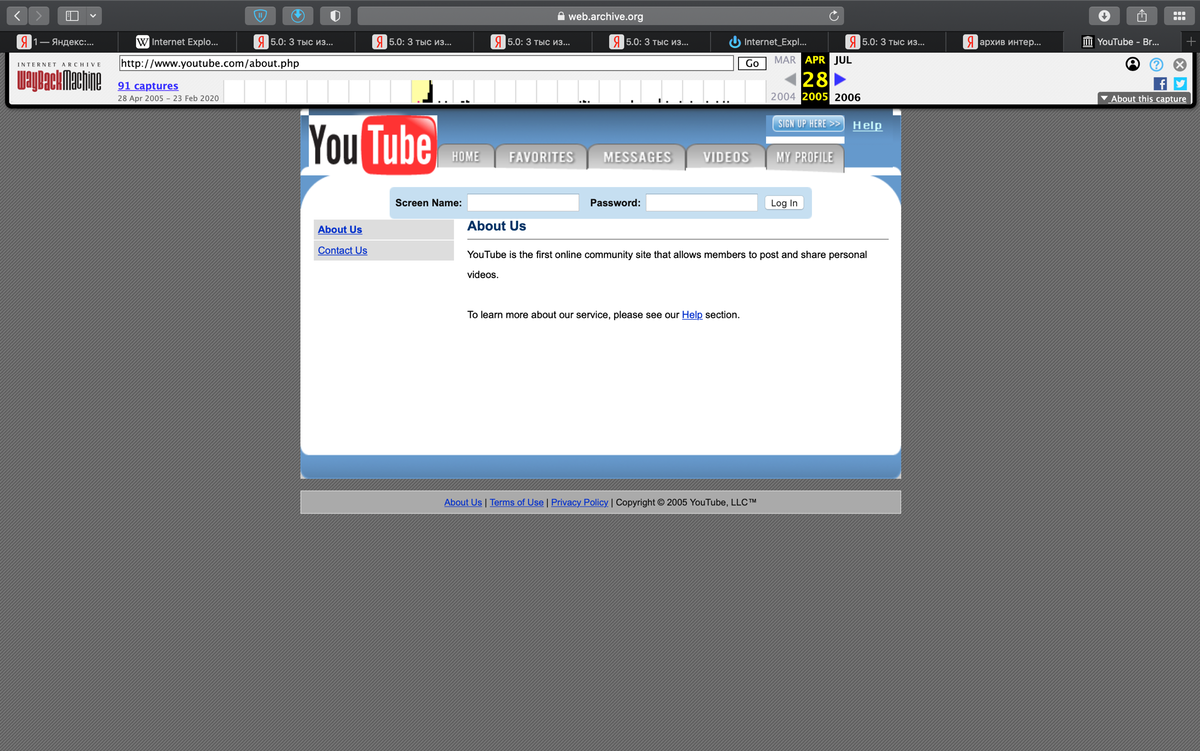Open the privacy shield icon beside address bar

tap(335, 16)
